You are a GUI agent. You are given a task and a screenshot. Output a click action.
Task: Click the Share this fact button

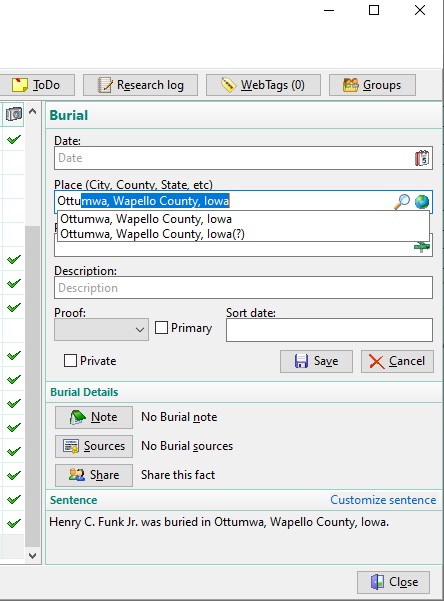pos(94,475)
